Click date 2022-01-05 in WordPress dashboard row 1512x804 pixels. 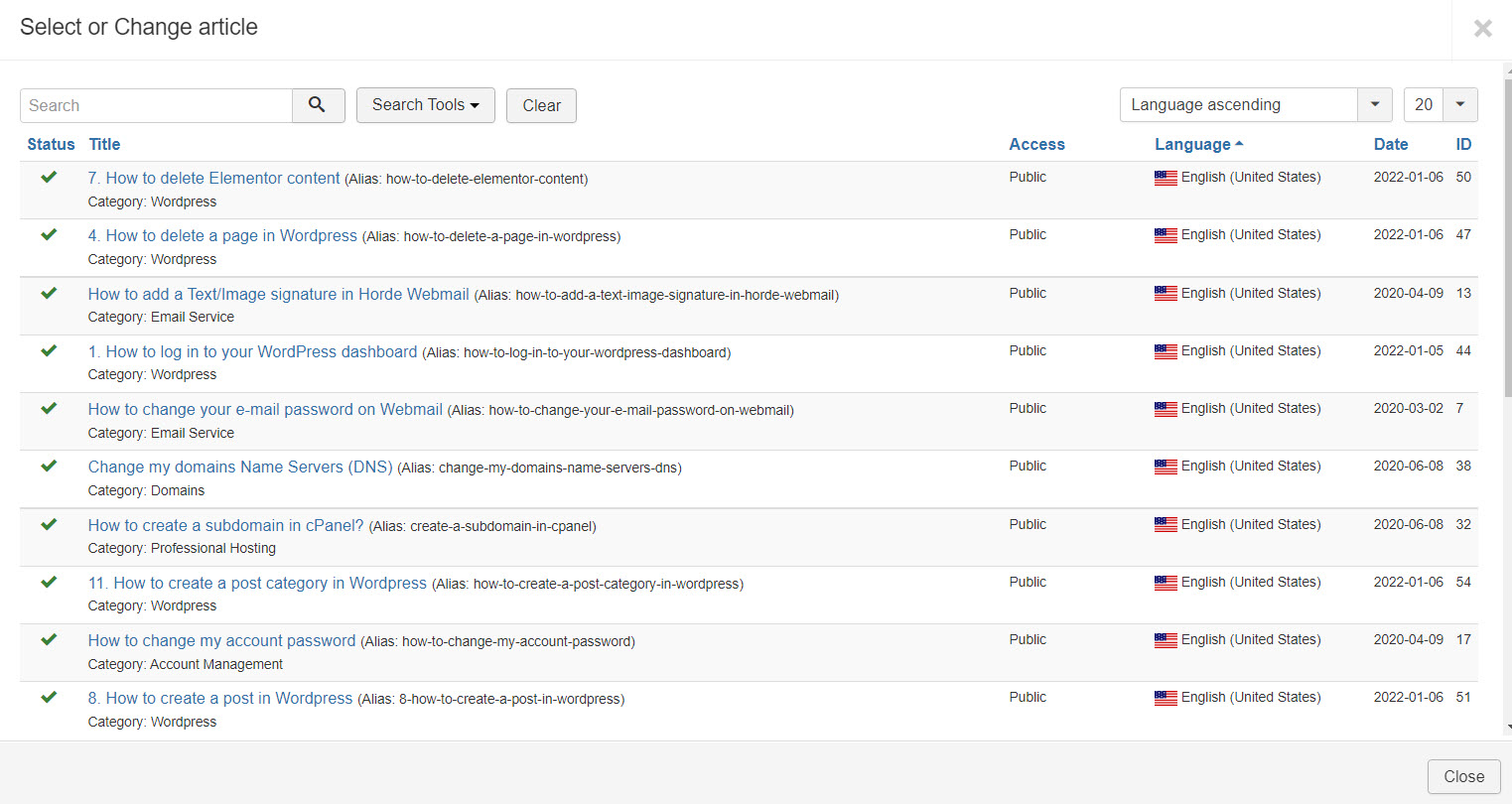1408,350
